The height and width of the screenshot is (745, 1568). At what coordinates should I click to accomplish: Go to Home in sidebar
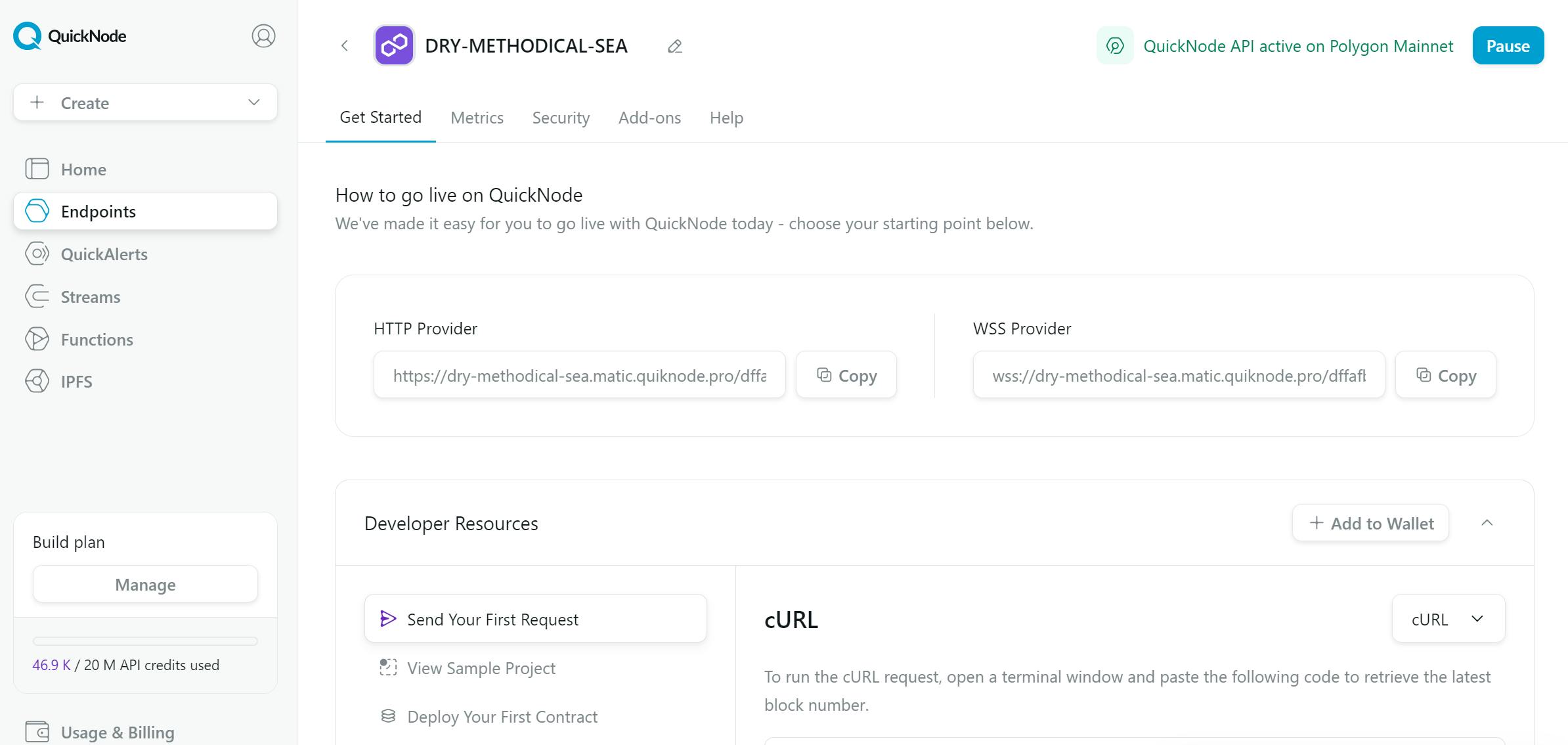click(145, 169)
